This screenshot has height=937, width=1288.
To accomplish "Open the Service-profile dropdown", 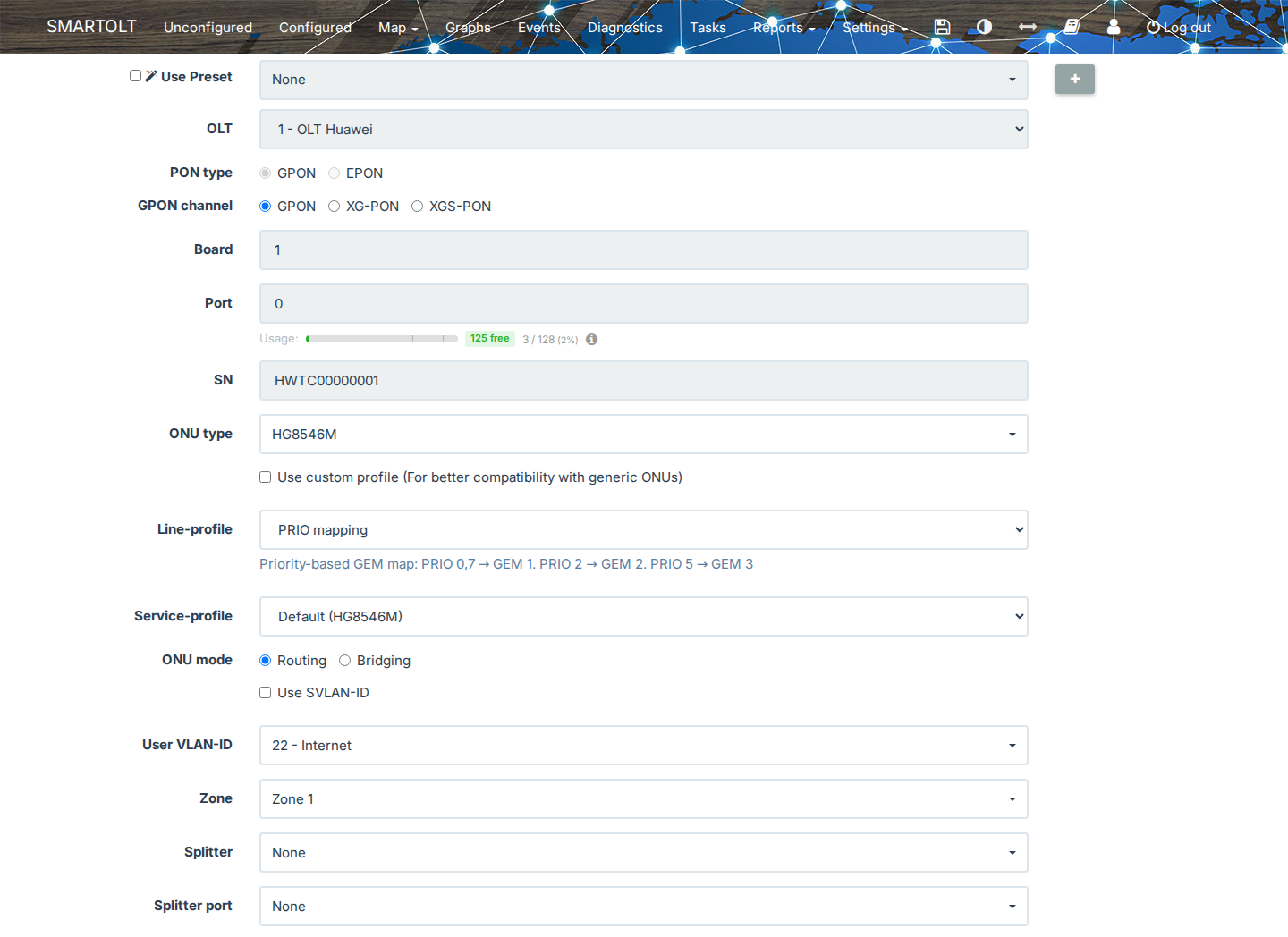I will point(644,616).
